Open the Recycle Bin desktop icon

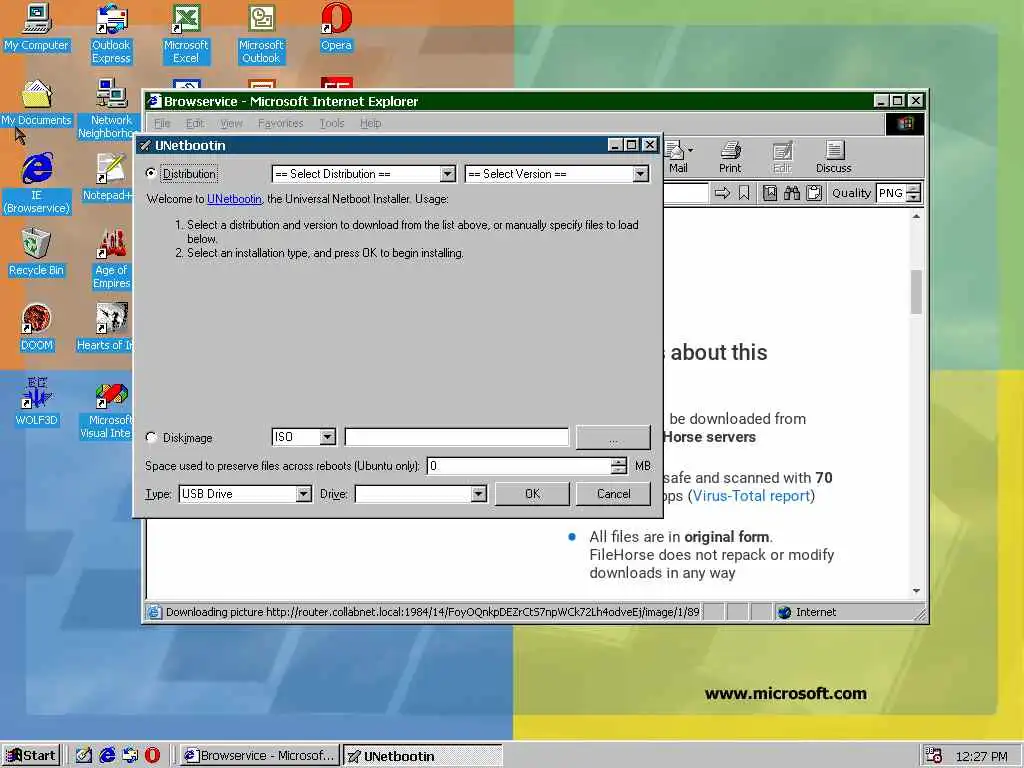pyautogui.click(x=37, y=253)
